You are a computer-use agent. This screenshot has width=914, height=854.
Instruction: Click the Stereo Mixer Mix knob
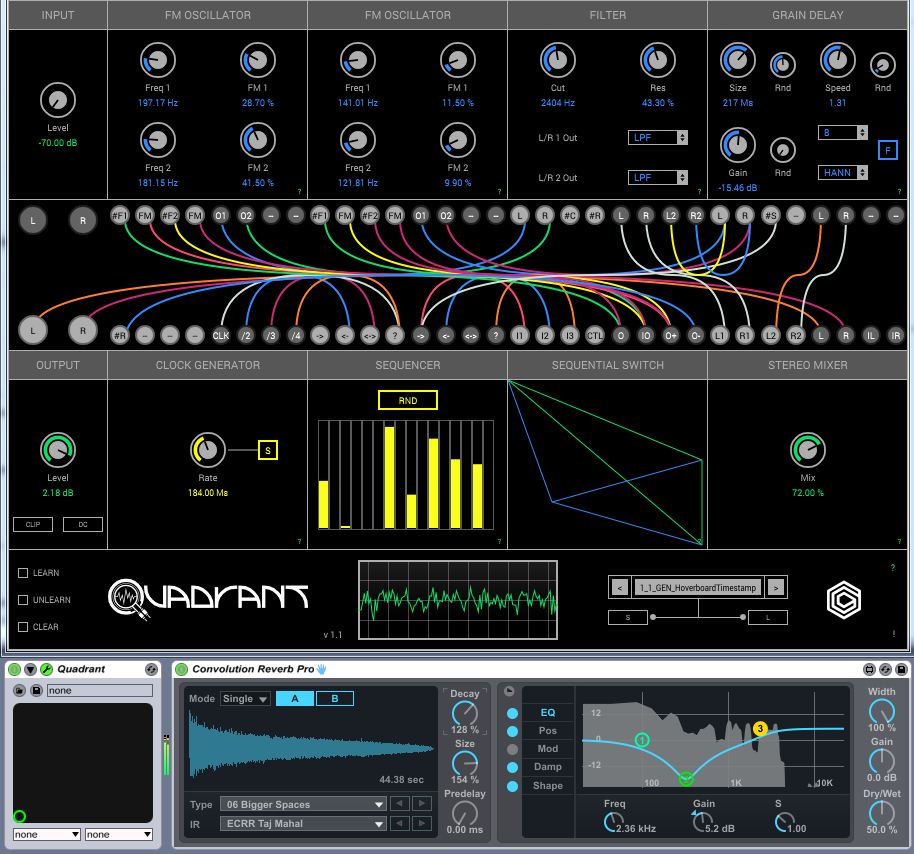pyautogui.click(x=807, y=450)
